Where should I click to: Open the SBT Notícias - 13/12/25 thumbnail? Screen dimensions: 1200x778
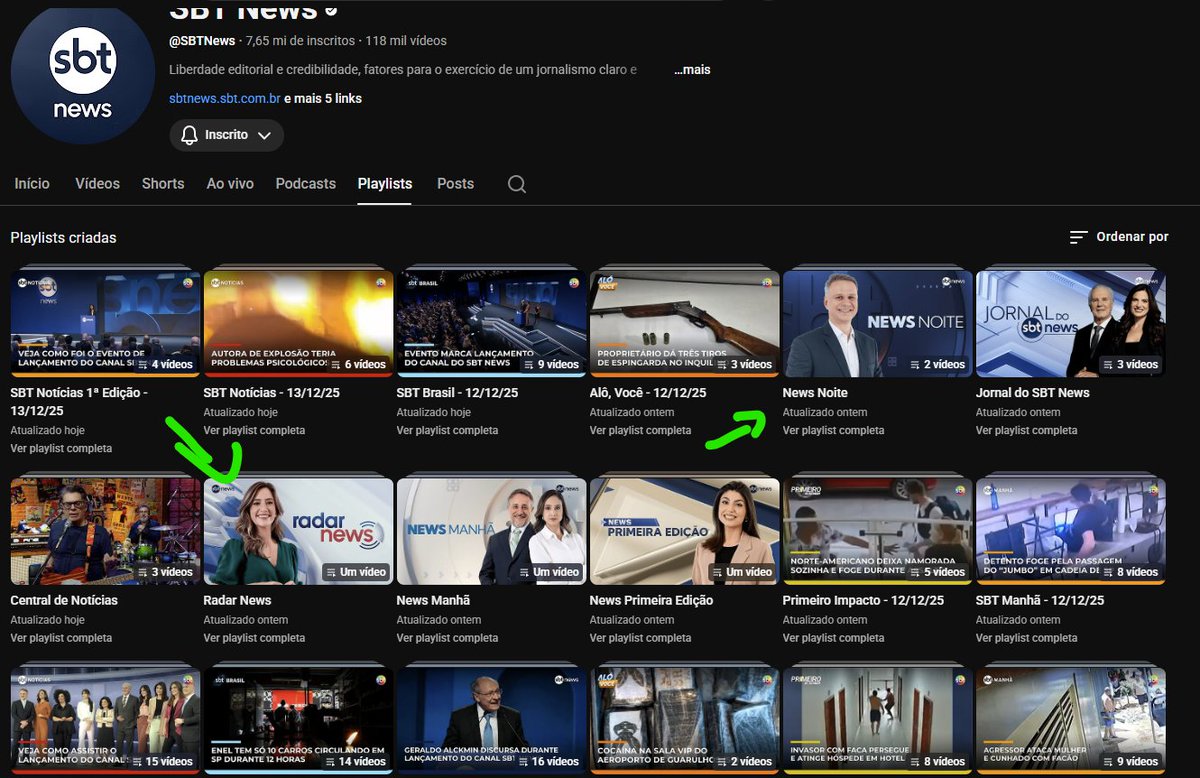point(298,323)
